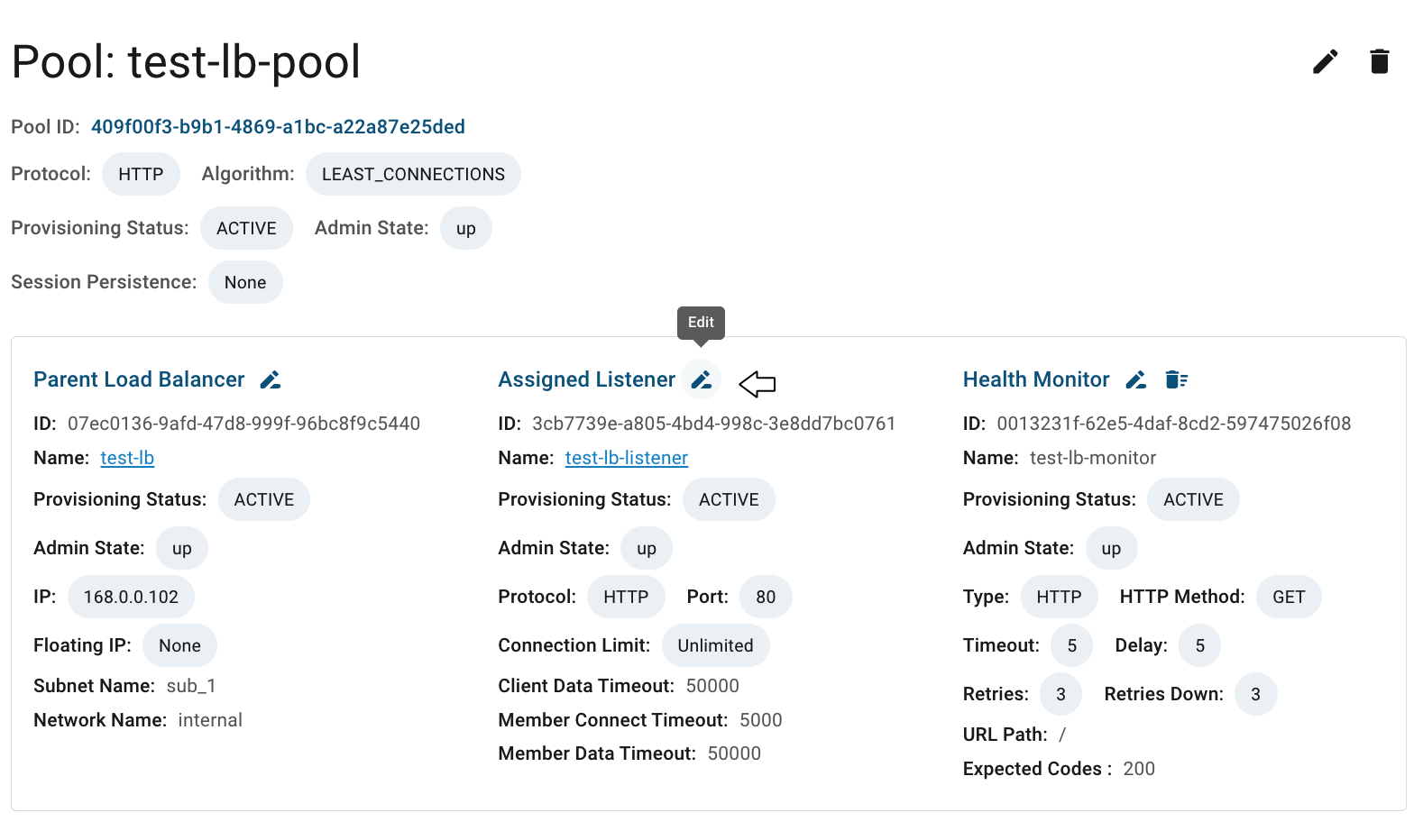Click the Floating IP None chip
Screen dimensions: 1423x840
(x=179, y=645)
